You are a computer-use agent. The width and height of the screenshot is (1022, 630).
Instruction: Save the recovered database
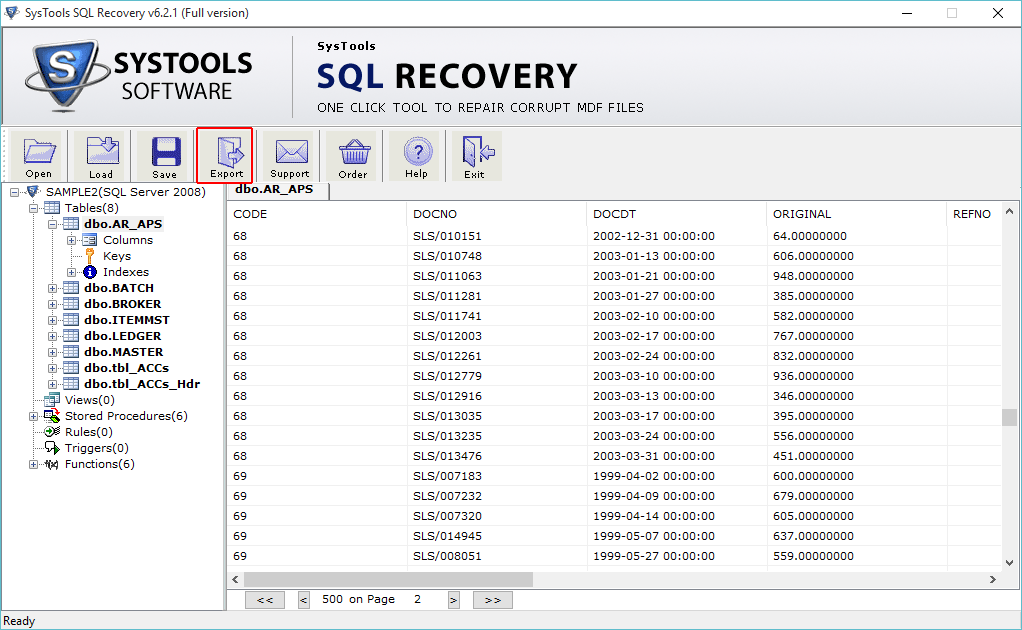click(x=163, y=155)
